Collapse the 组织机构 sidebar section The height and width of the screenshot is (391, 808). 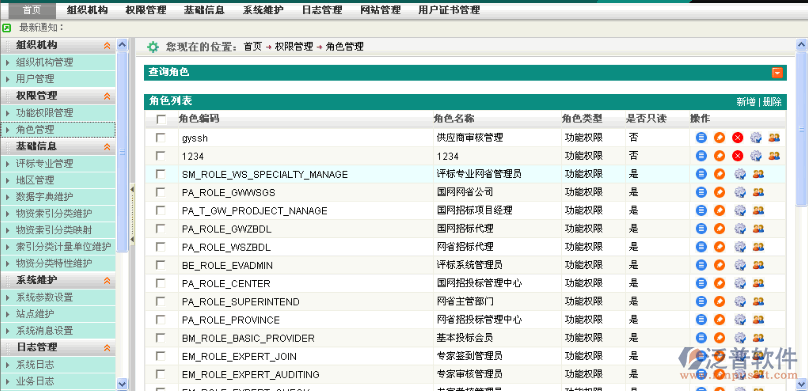(x=107, y=45)
